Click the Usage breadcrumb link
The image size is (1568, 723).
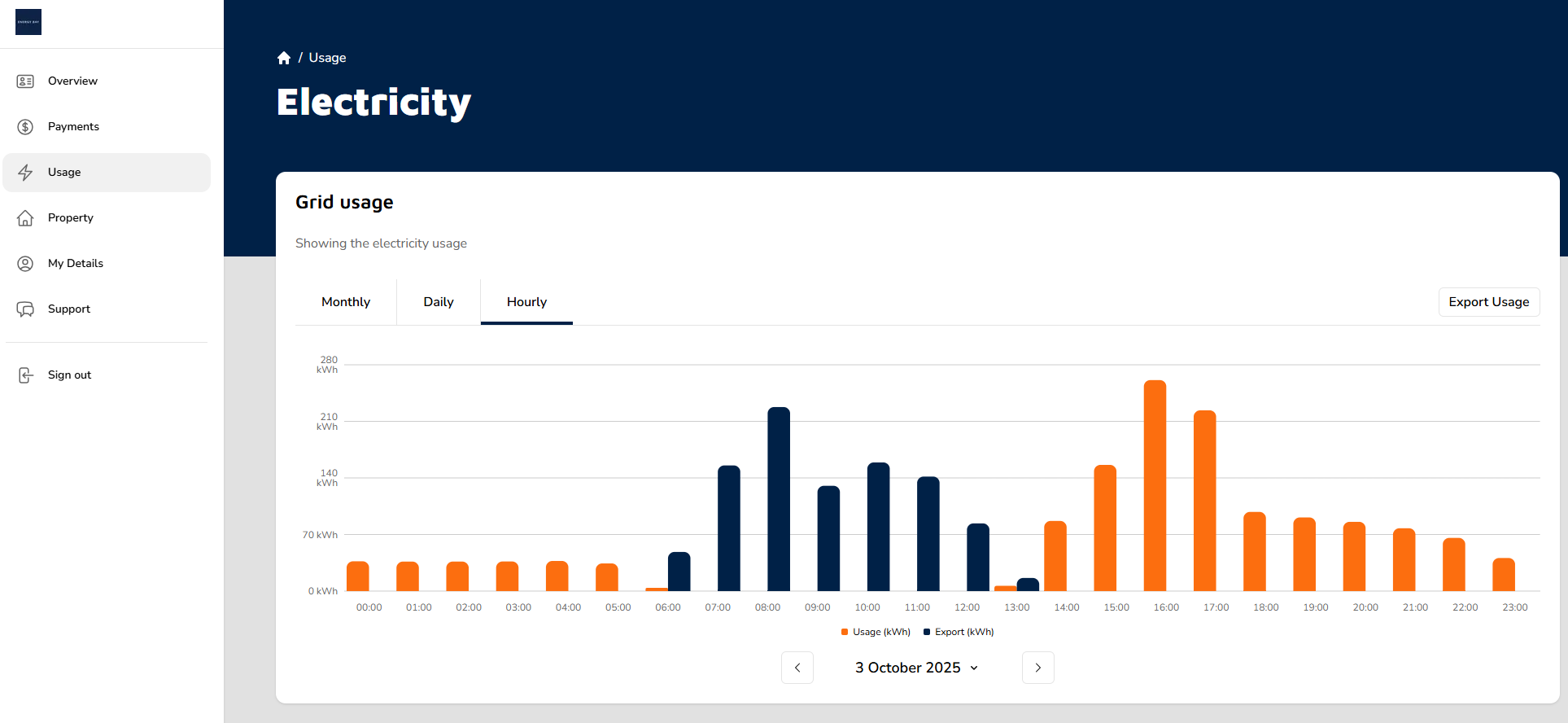(x=327, y=58)
